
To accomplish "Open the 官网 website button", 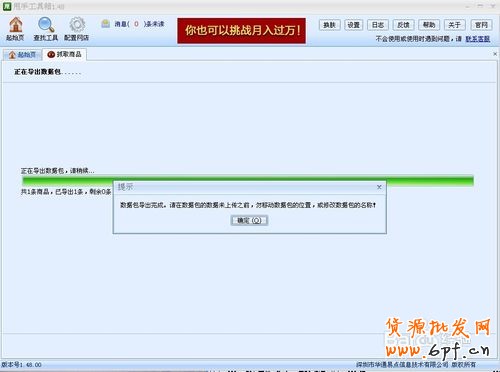I will [x=481, y=25].
